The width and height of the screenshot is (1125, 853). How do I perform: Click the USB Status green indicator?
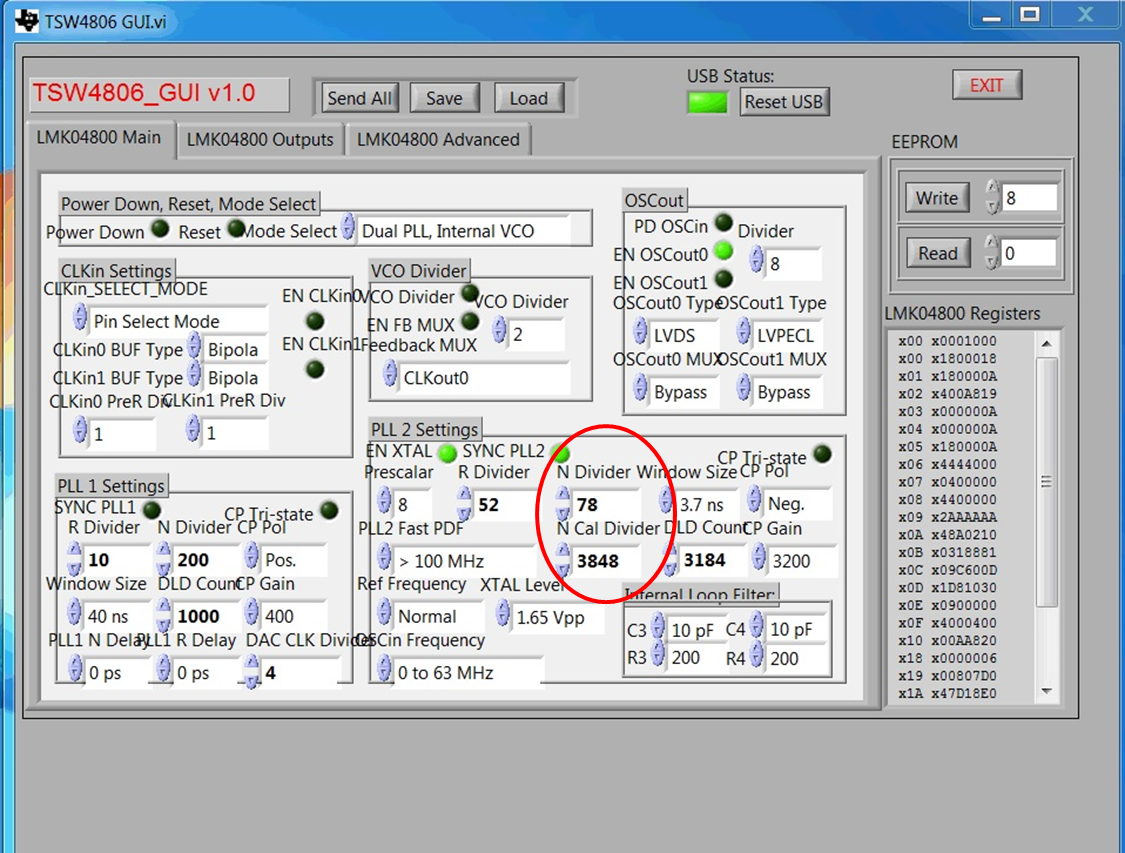pyautogui.click(x=707, y=103)
